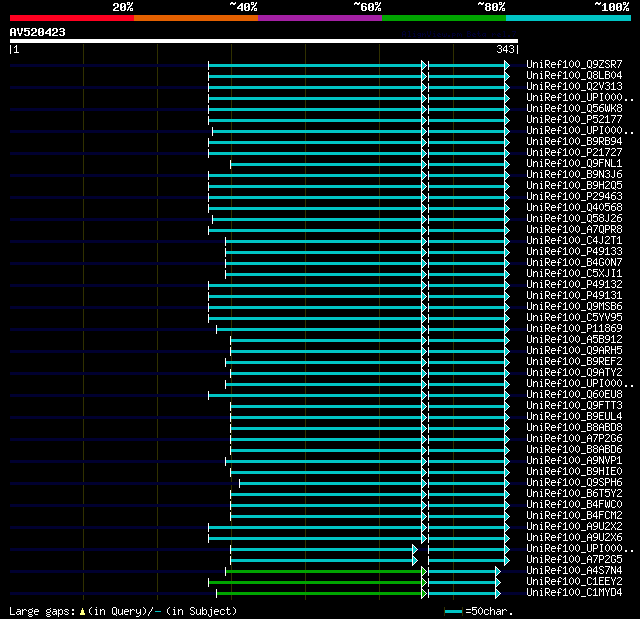Open the UniRef100_Q56WK8 entry
The height and width of the screenshot is (619, 640).
click(574, 109)
